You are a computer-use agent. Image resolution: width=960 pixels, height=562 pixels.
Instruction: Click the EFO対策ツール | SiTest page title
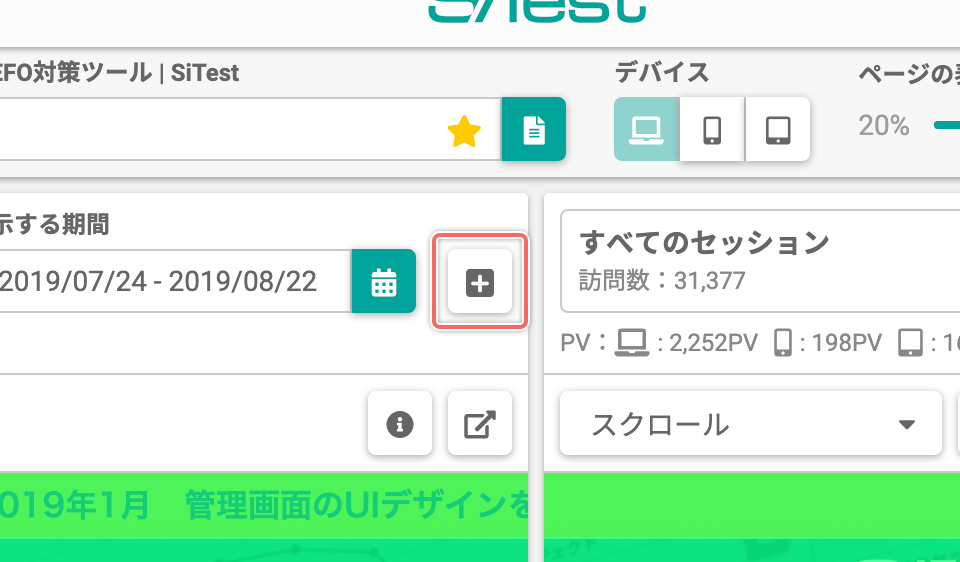pyautogui.click(x=119, y=73)
